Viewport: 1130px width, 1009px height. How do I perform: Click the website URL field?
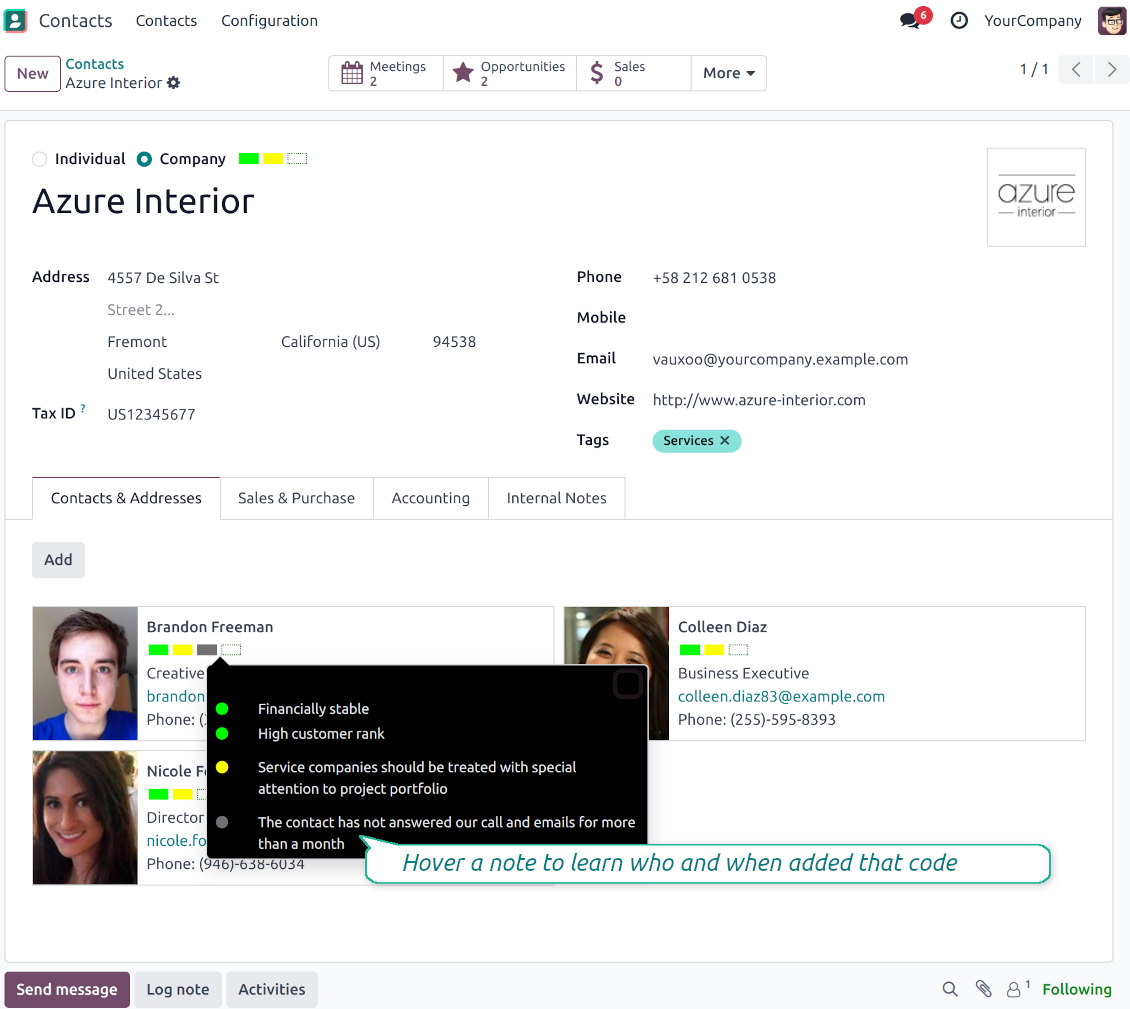759,400
